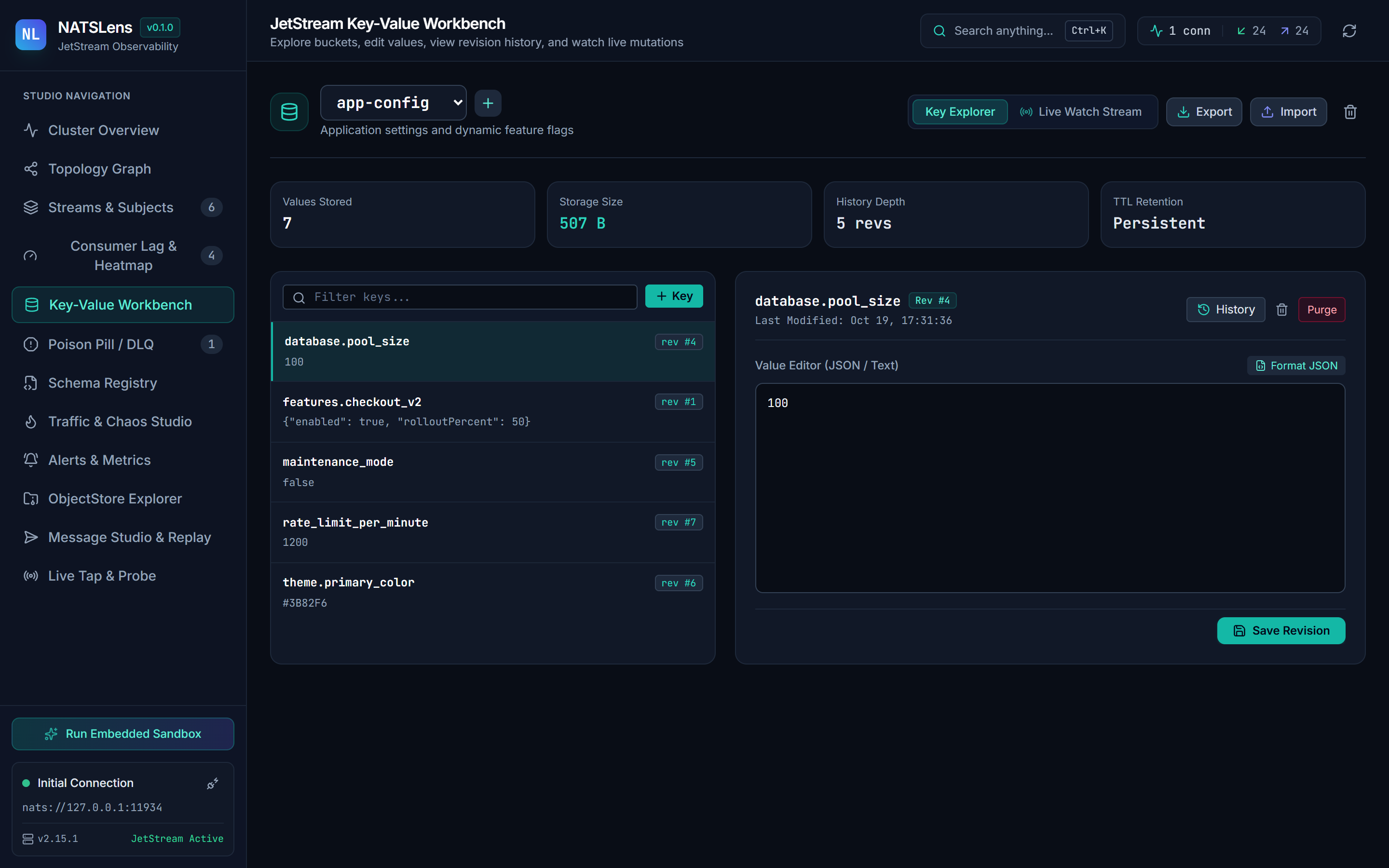Click the NL logo in the sidebar header
The image size is (1389, 868).
[x=30, y=34]
